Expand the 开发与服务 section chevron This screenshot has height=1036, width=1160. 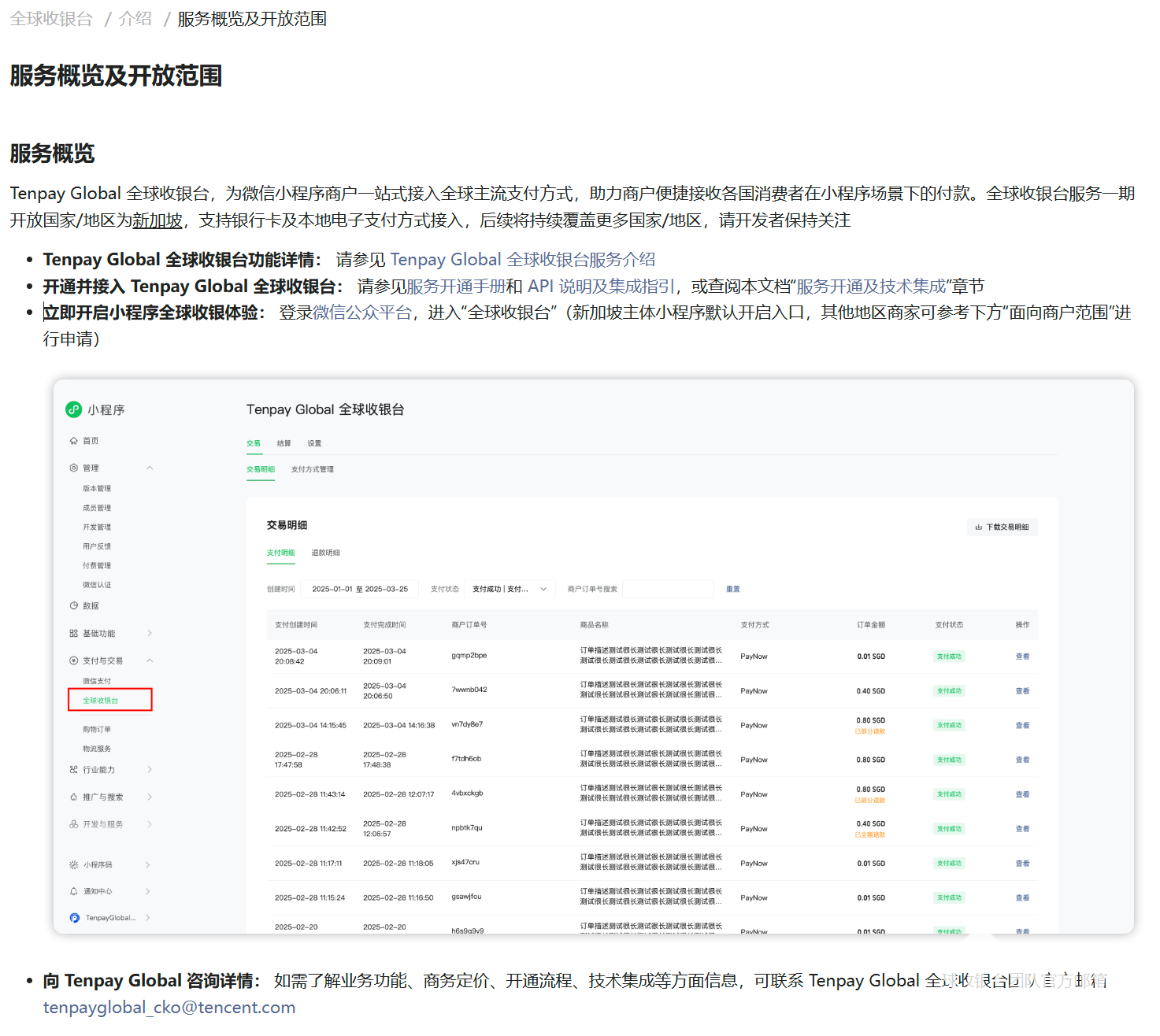[x=150, y=824]
